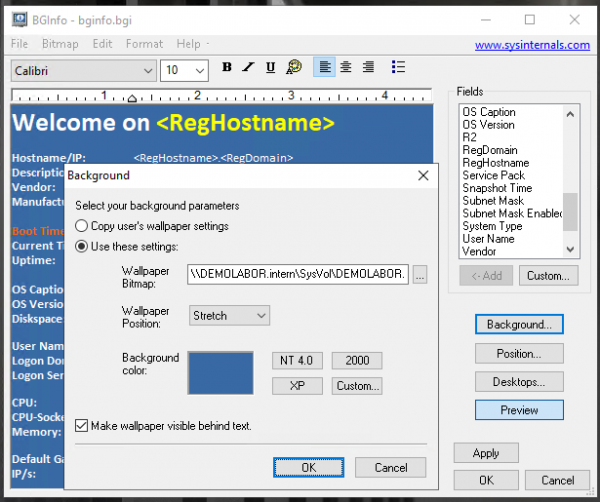Toggle italic text formatting
600x502 pixels.
(249, 67)
